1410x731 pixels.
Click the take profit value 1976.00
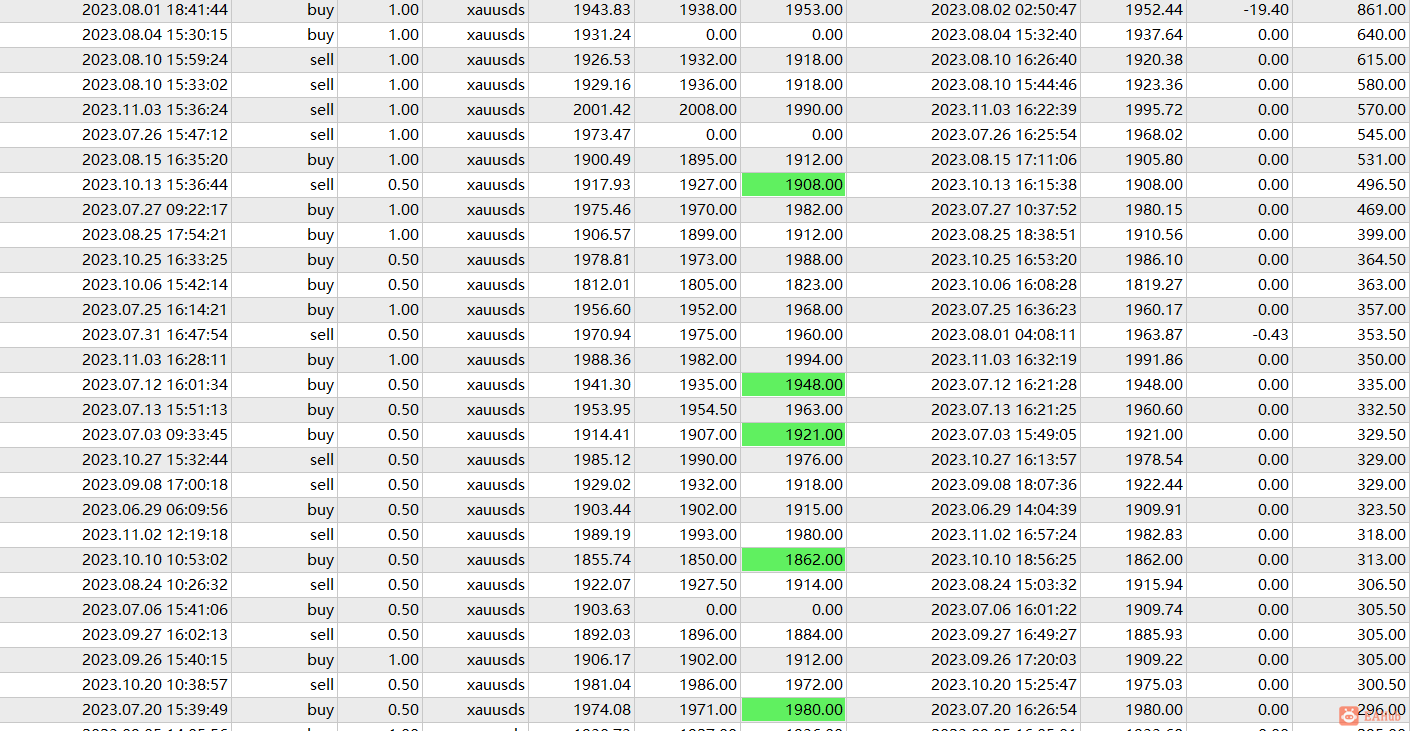pyautogui.click(x=814, y=460)
